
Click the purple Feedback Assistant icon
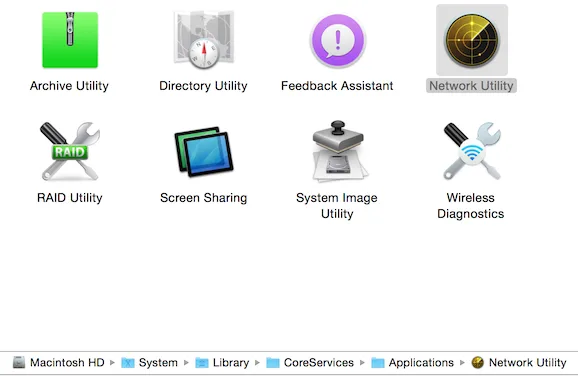tap(337, 41)
